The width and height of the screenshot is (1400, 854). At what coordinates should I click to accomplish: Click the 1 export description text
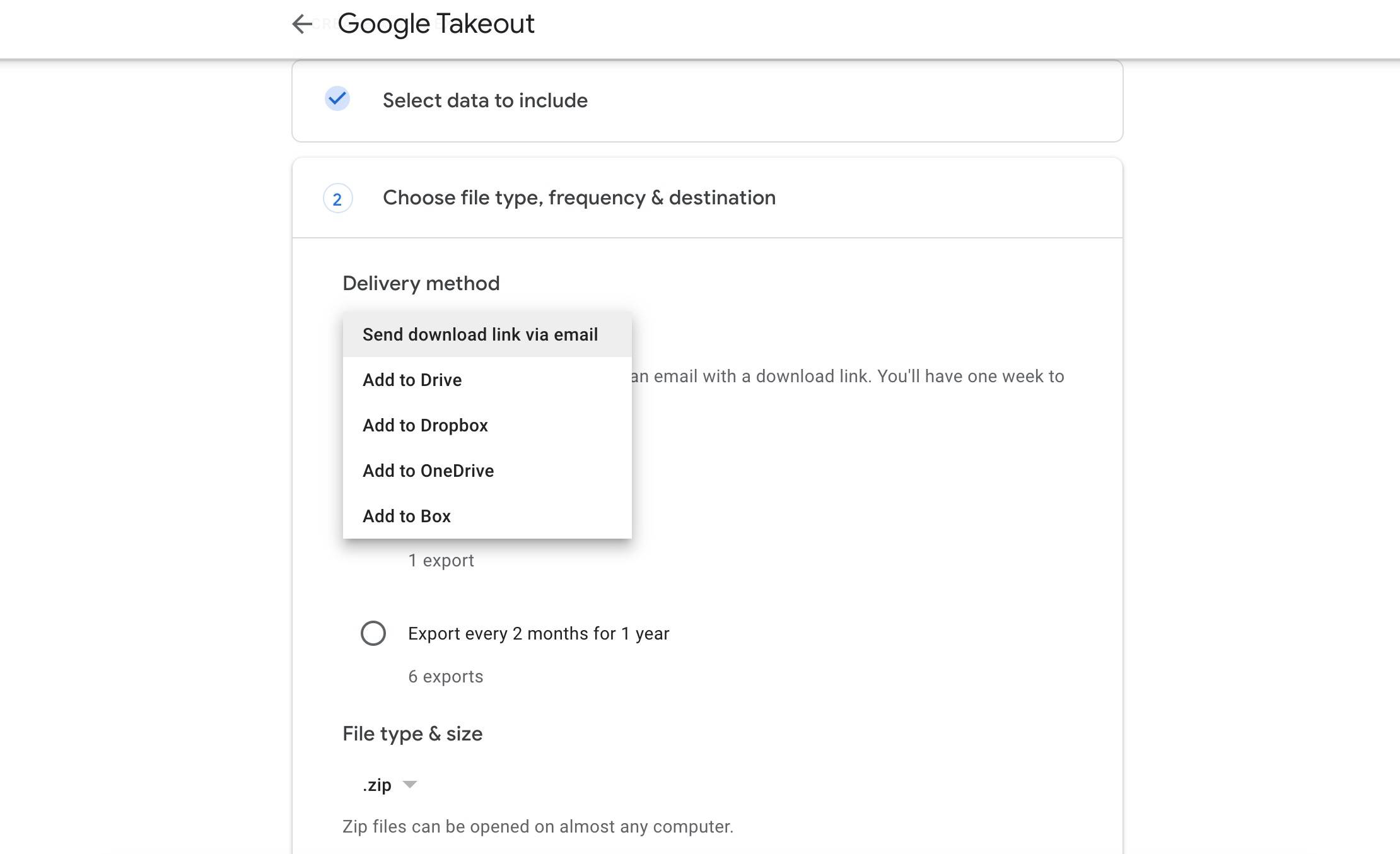441,560
